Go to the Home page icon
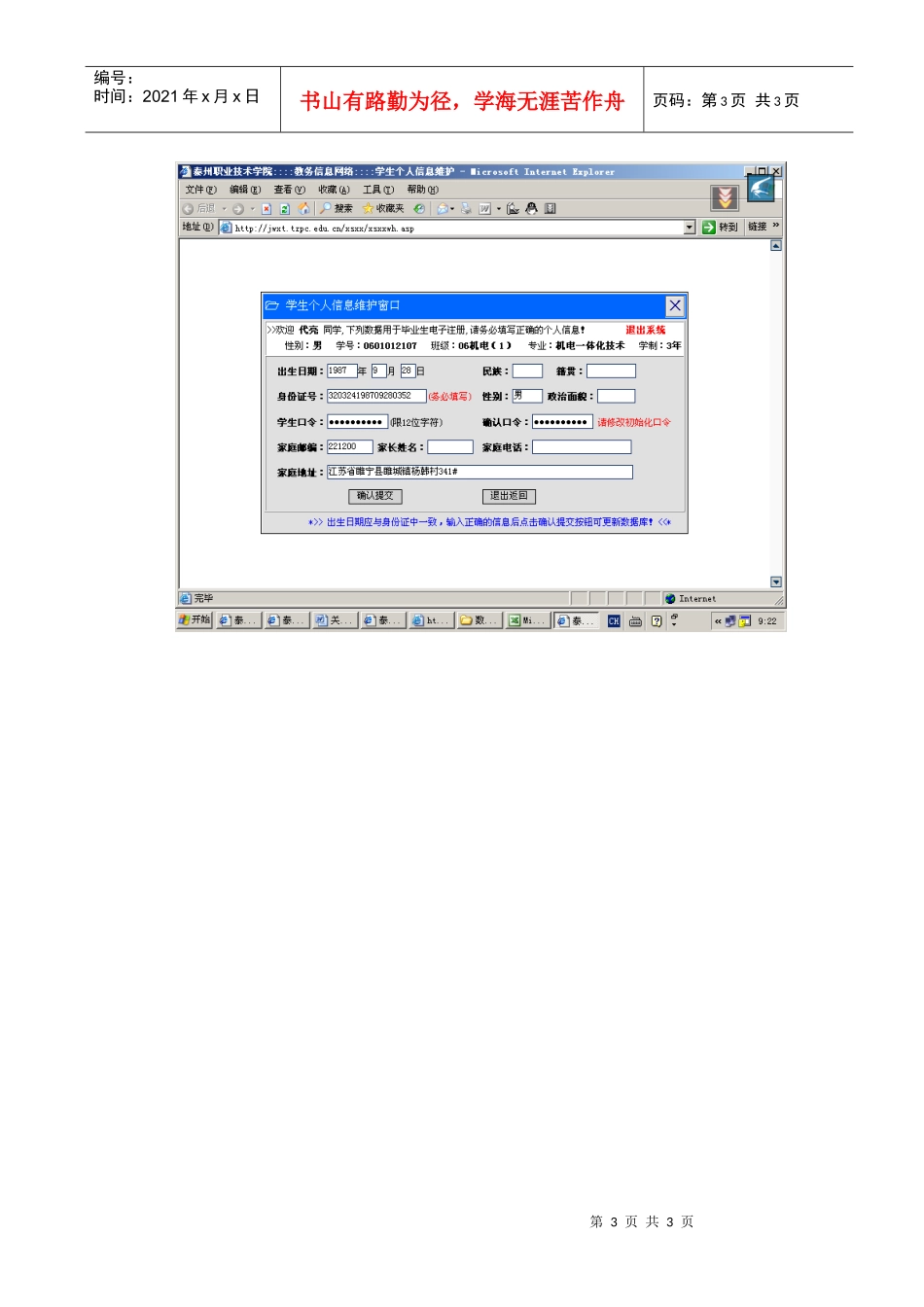The image size is (924, 1307). pos(303,208)
